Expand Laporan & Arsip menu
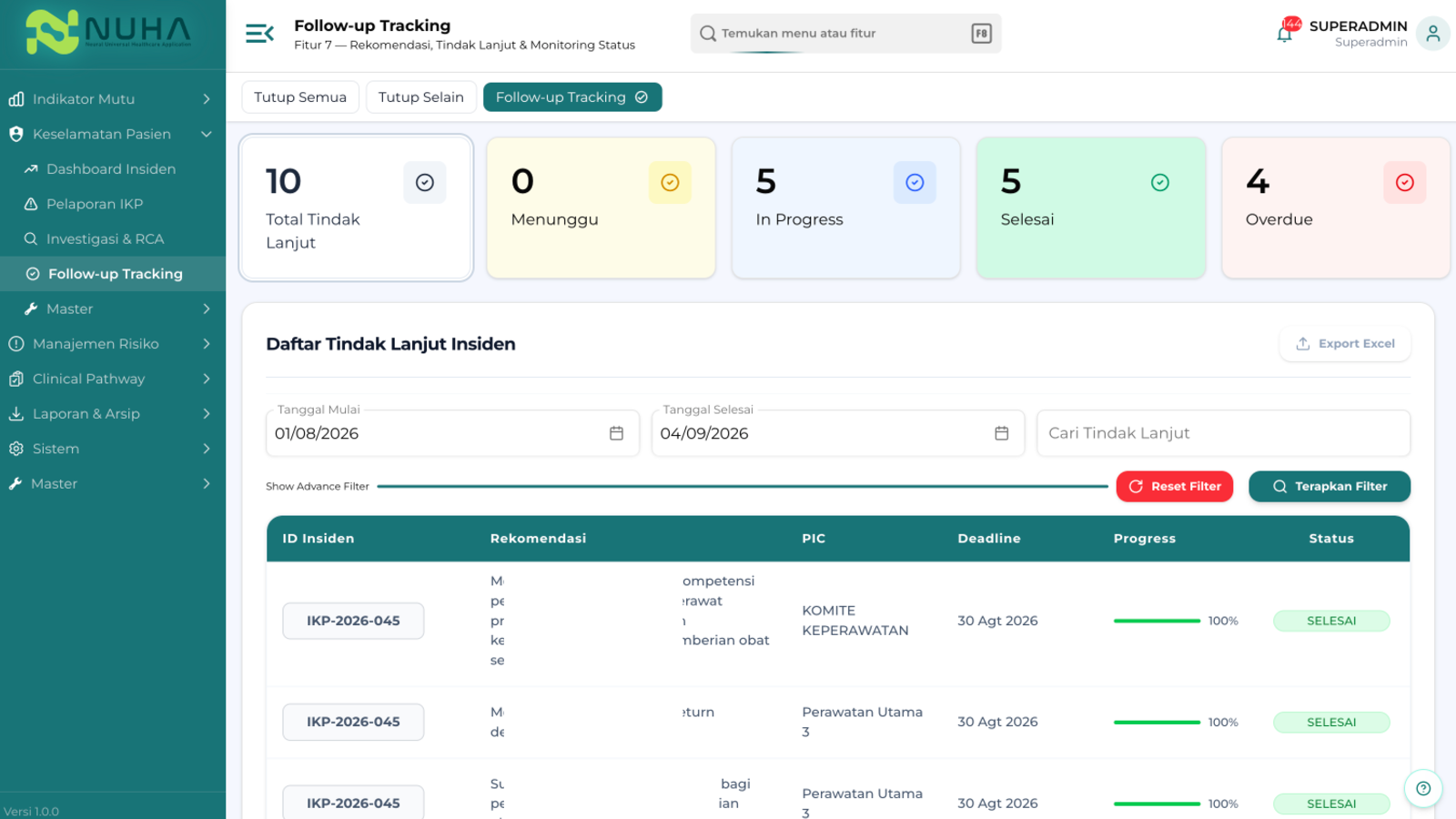The width and height of the screenshot is (1456, 819). point(113,414)
